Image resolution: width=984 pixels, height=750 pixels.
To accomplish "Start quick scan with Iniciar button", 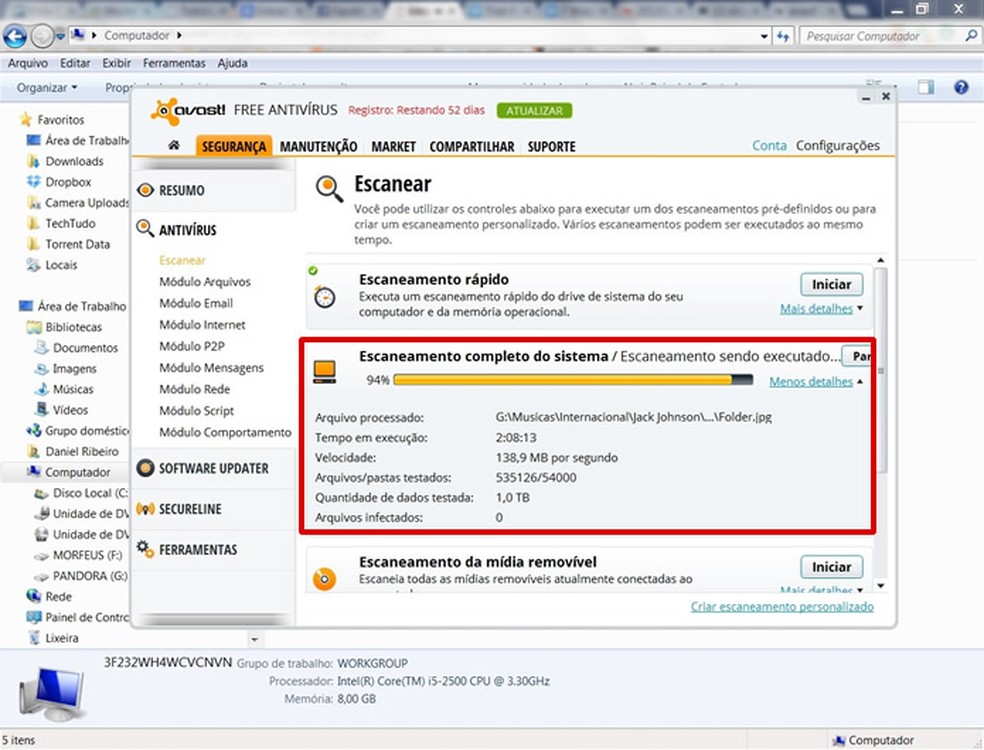I will point(832,284).
